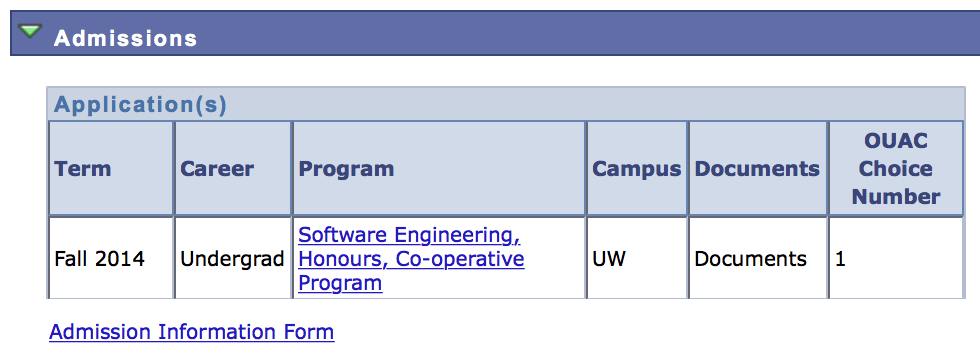Click the Documents column header
980x360 pixels.
click(x=758, y=169)
